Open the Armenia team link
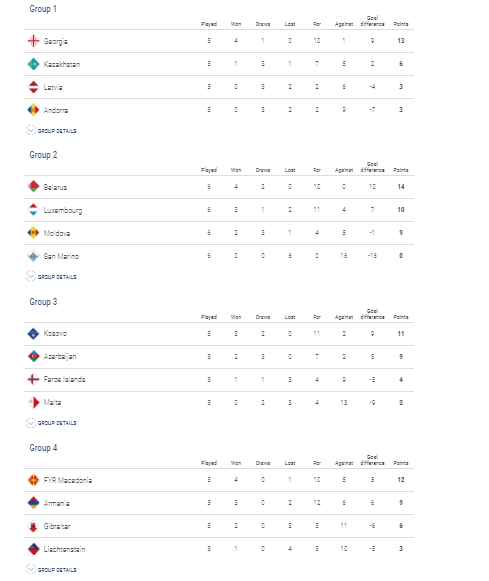The height and width of the screenshot is (581, 489). click(x=57, y=503)
